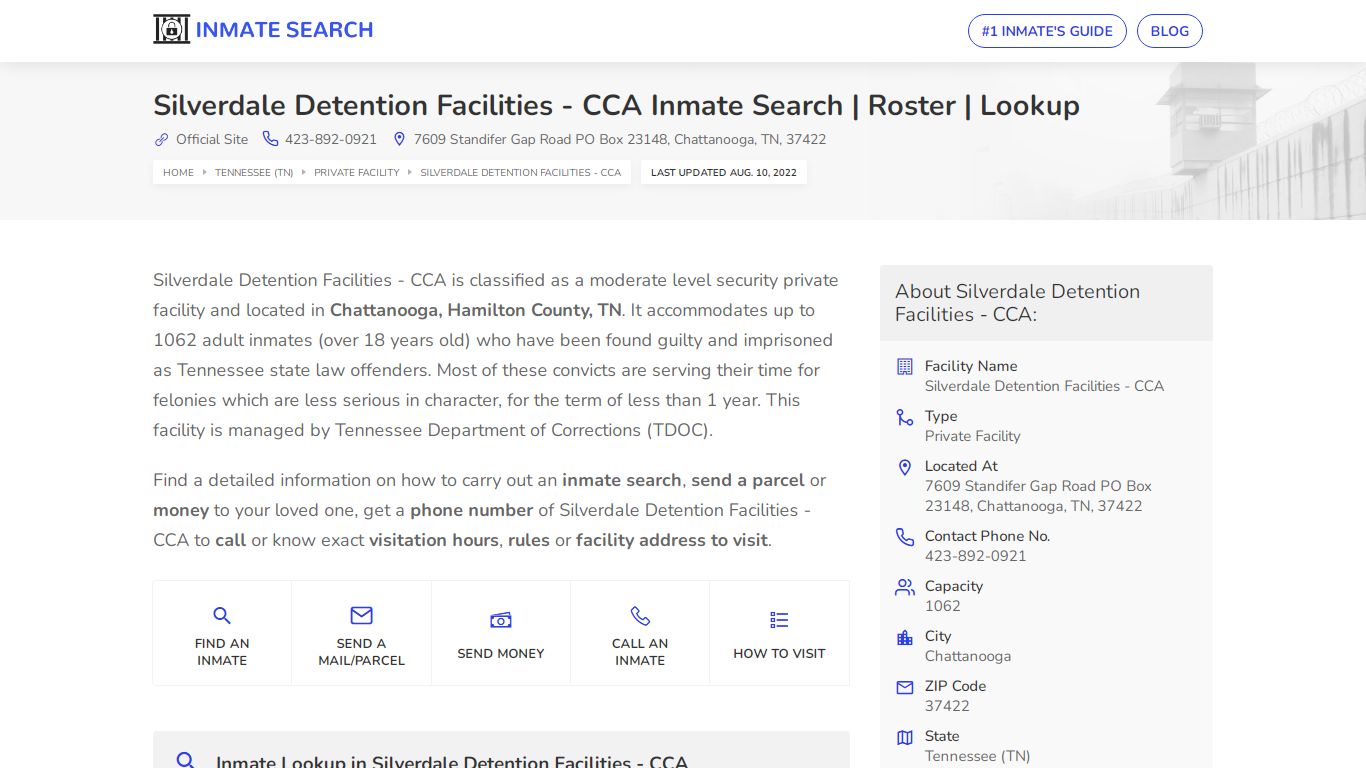The height and width of the screenshot is (768, 1366).
Task: Select the city value Chattanooga
Action: click(x=968, y=656)
